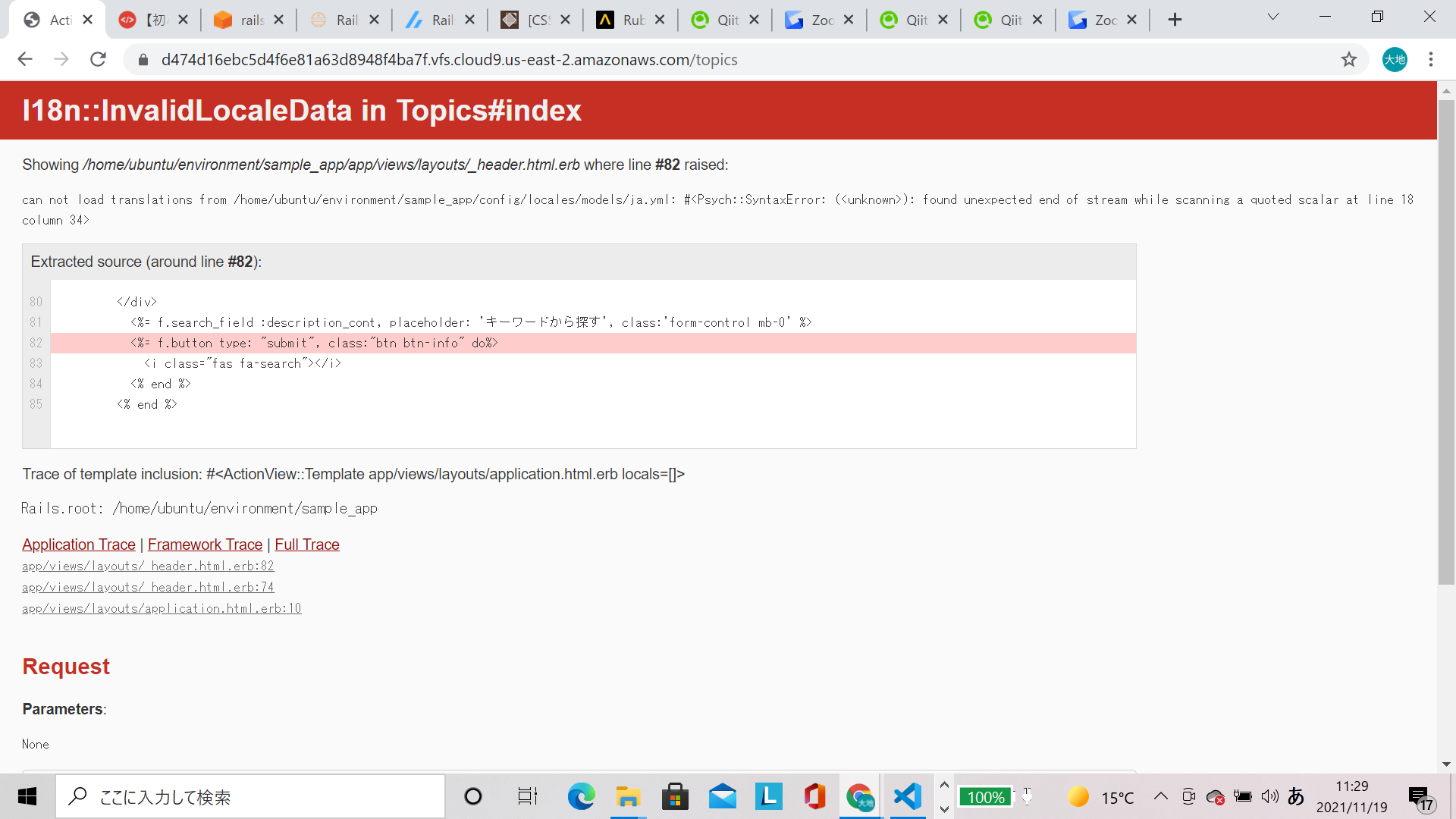
Task: Open the Windows Start menu
Action: (27, 796)
